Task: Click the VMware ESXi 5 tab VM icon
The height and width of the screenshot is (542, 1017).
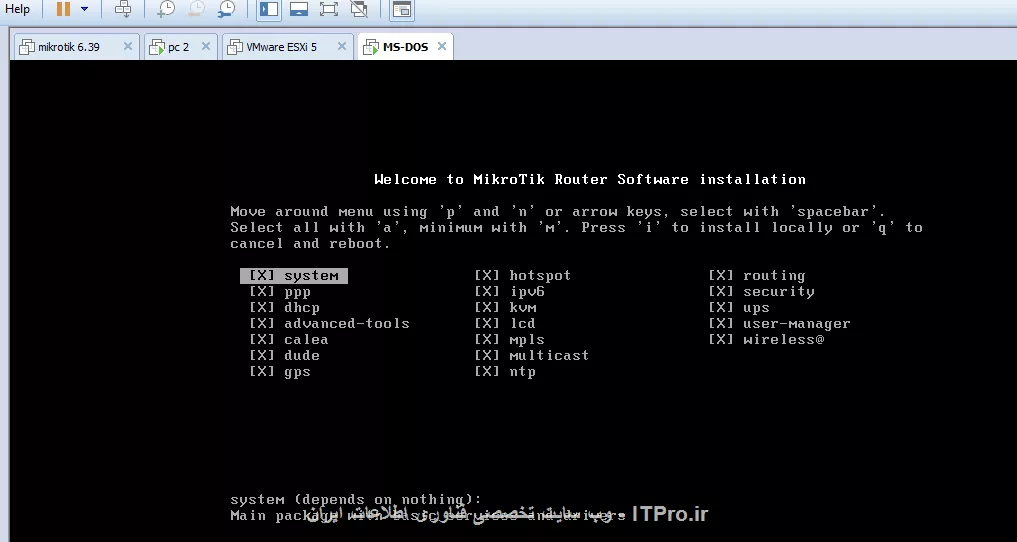Action: pyautogui.click(x=234, y=47)
